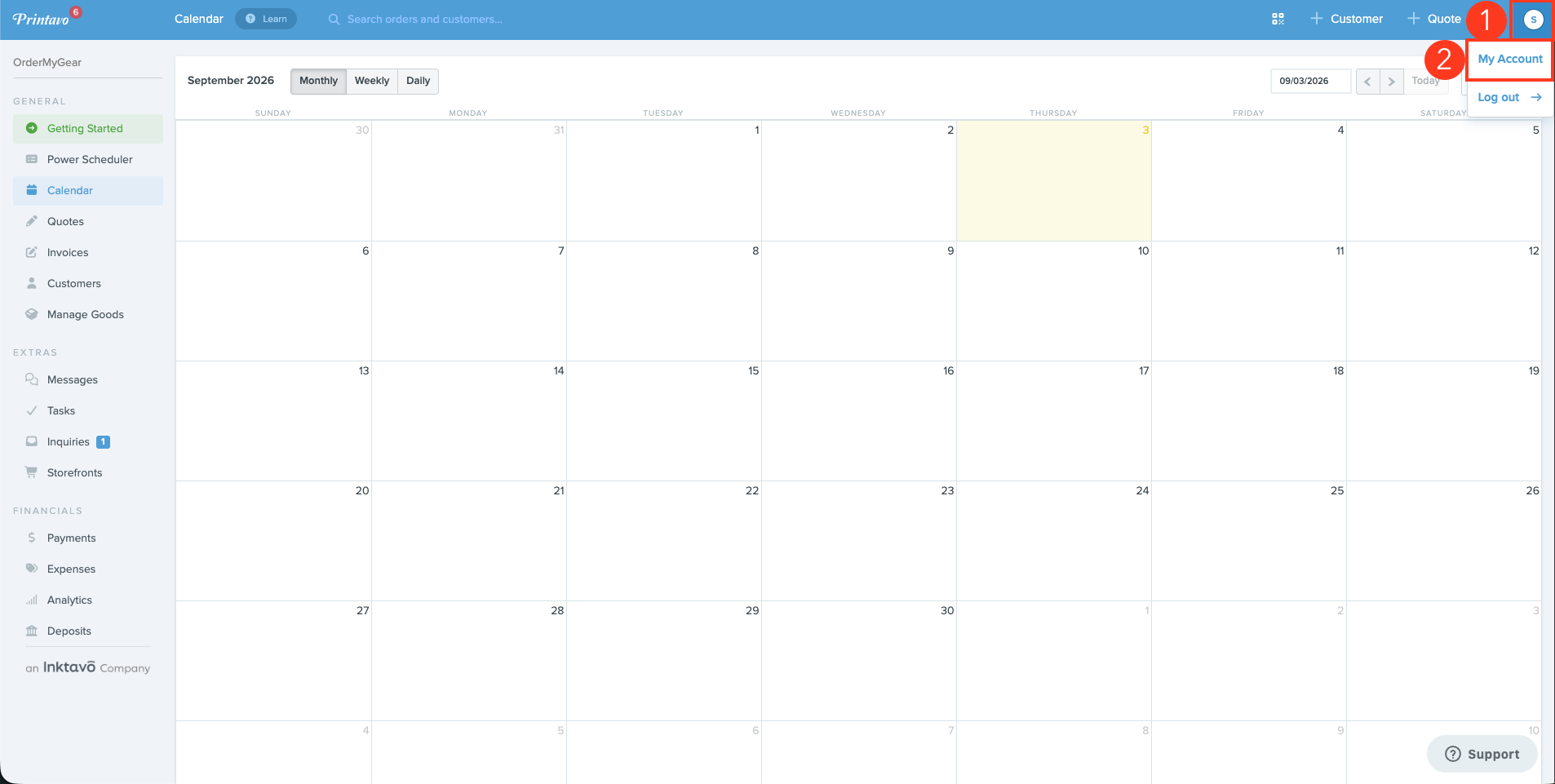Go to next month arrow
The height and width of the screenshot is (784, 1555).
point(1391,81)
